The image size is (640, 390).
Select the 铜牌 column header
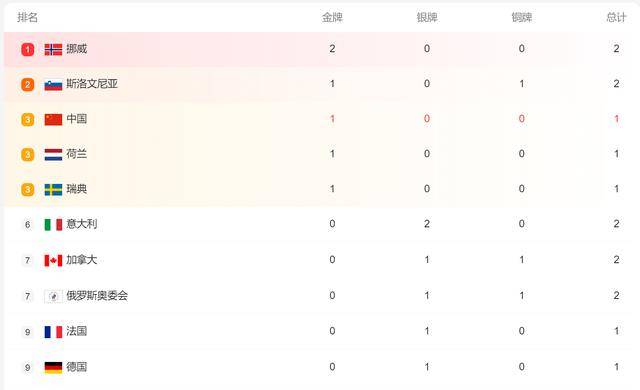tap(522, 18)
